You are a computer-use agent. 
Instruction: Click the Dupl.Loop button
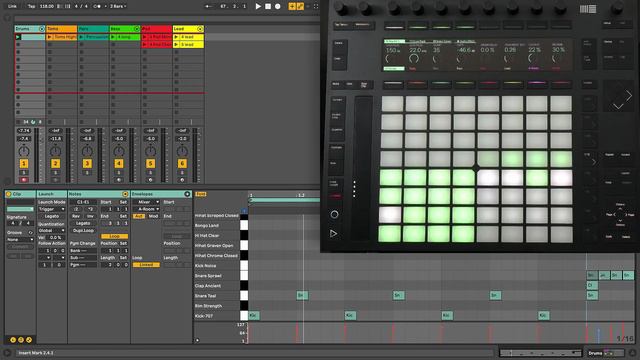tap(83, 231)
